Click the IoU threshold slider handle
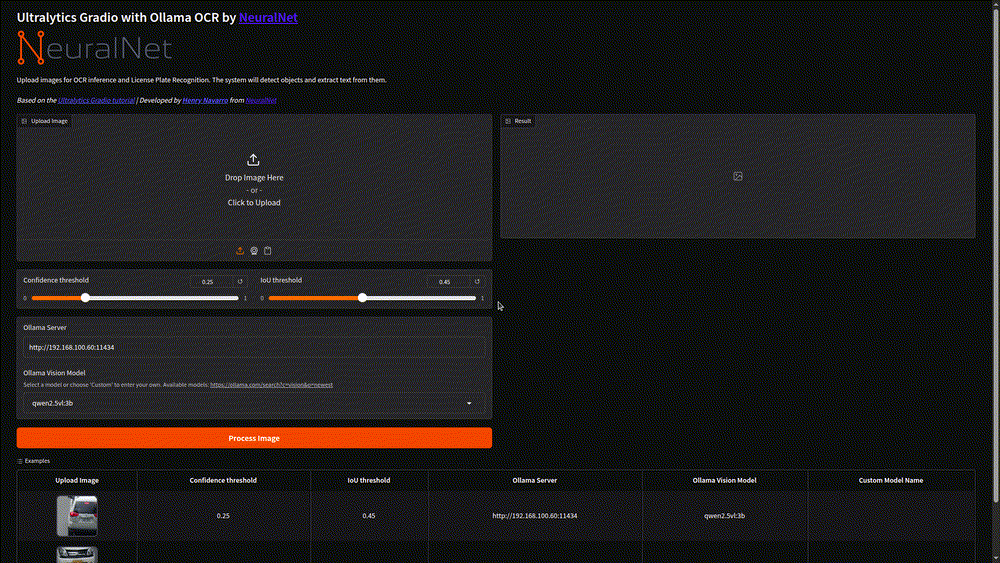 coord(362,298)
